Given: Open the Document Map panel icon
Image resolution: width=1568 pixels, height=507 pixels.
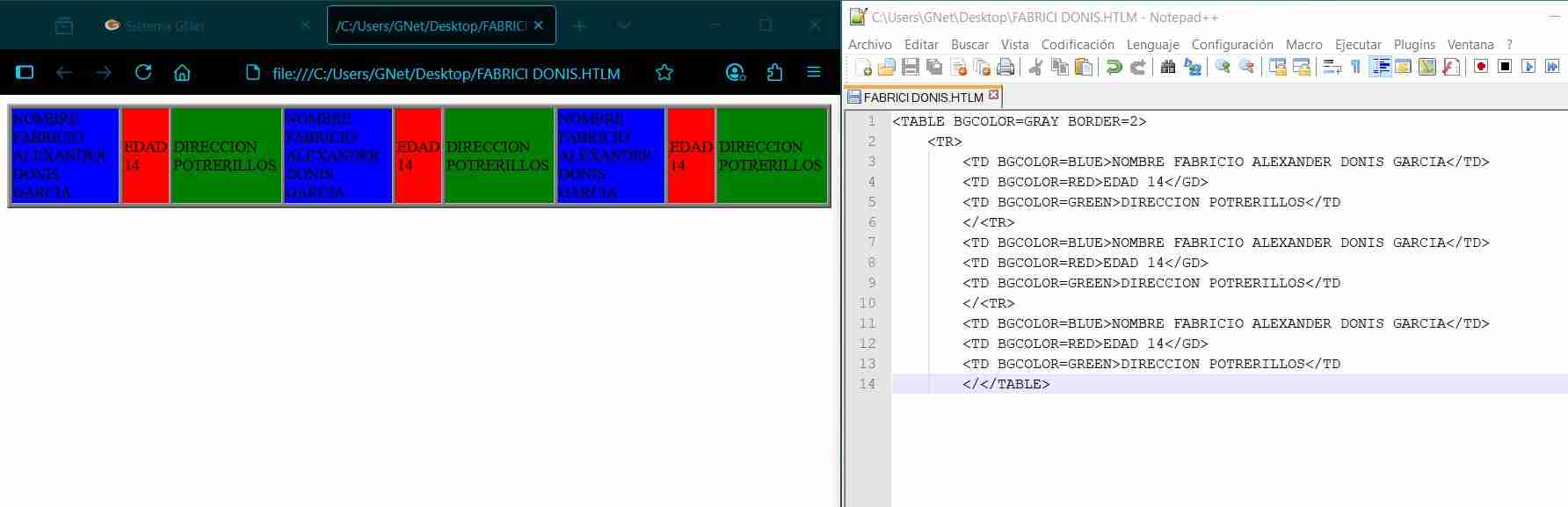Looking at the screenshot, I should 1427,67.
